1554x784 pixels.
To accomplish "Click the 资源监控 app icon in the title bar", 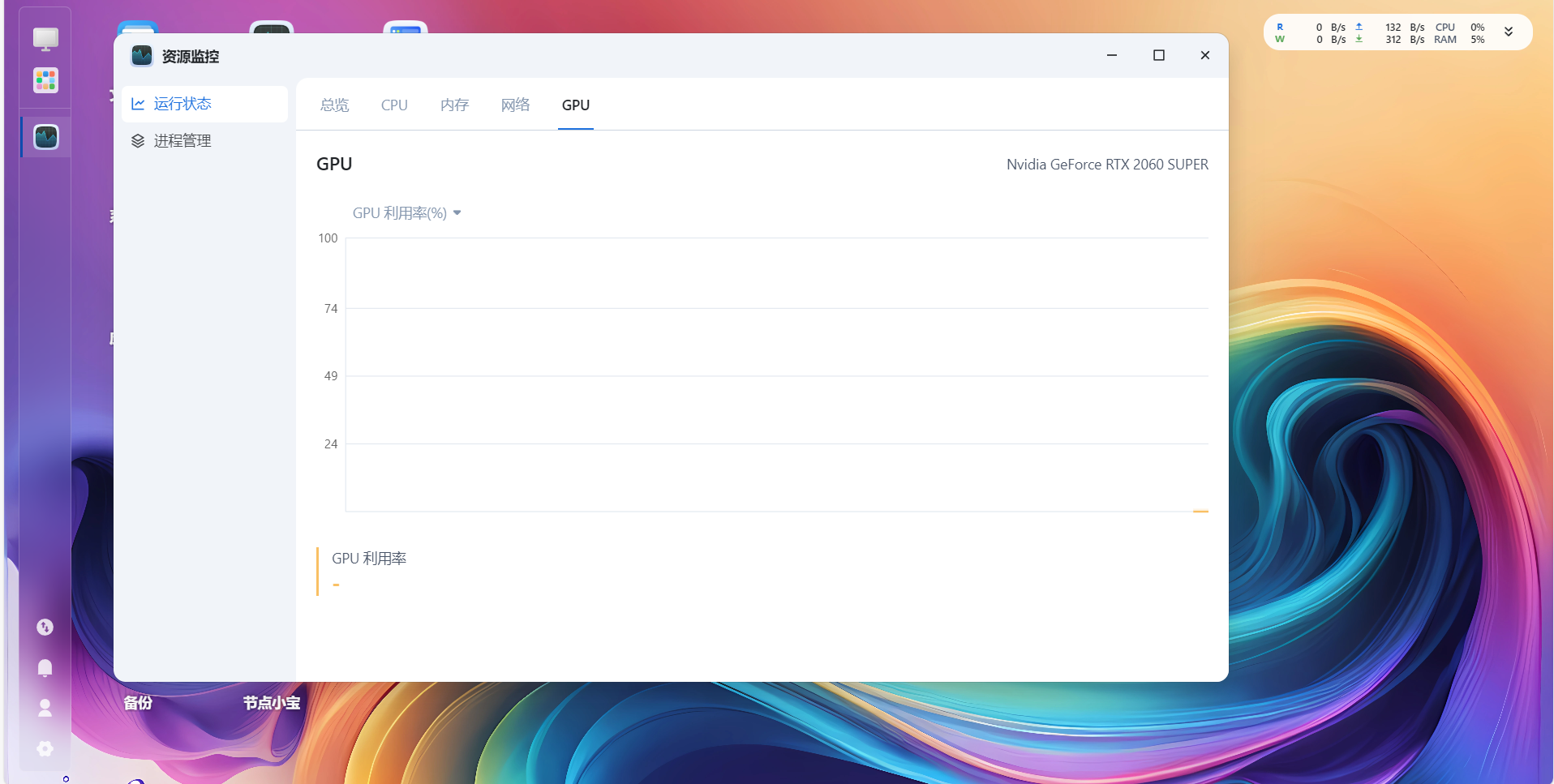I will 142,56.
